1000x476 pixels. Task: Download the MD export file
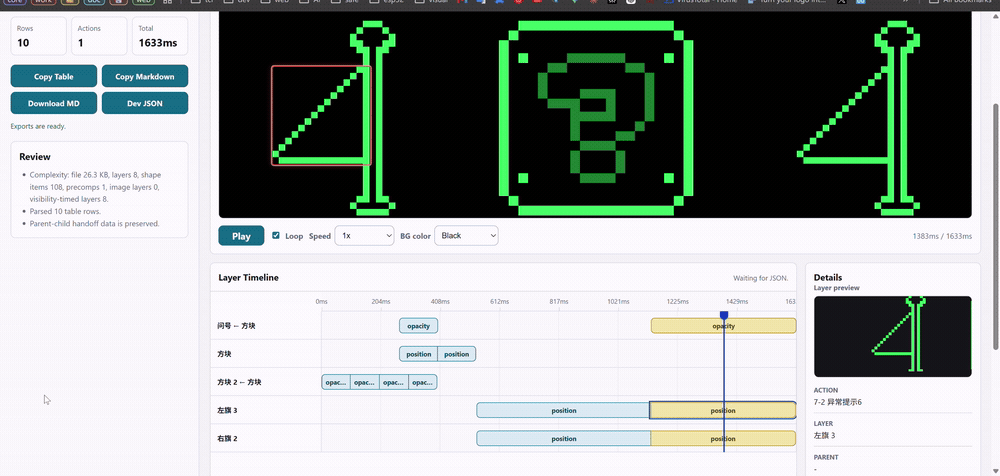coord(54,103)
